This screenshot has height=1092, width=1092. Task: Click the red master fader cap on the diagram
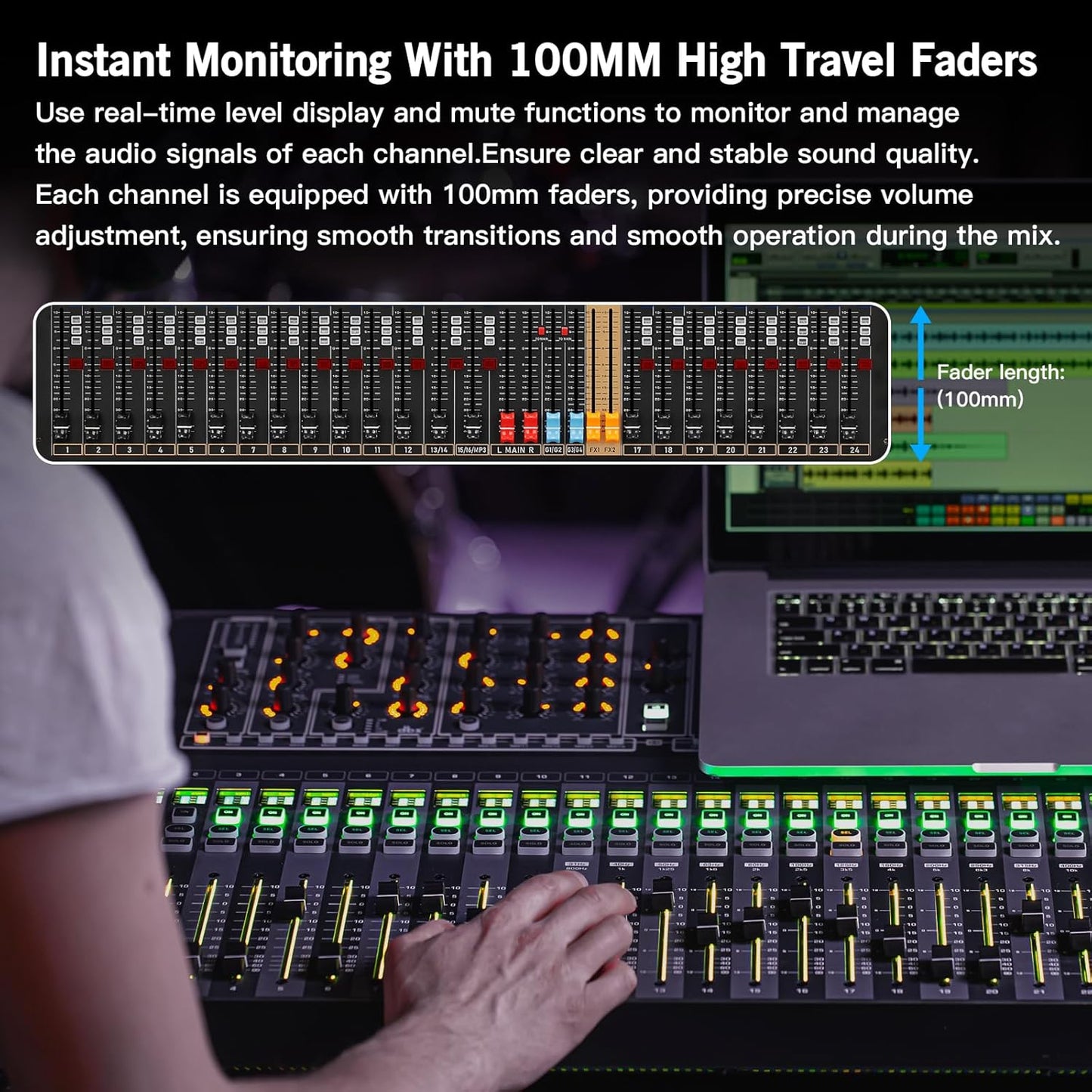[506, 426]
